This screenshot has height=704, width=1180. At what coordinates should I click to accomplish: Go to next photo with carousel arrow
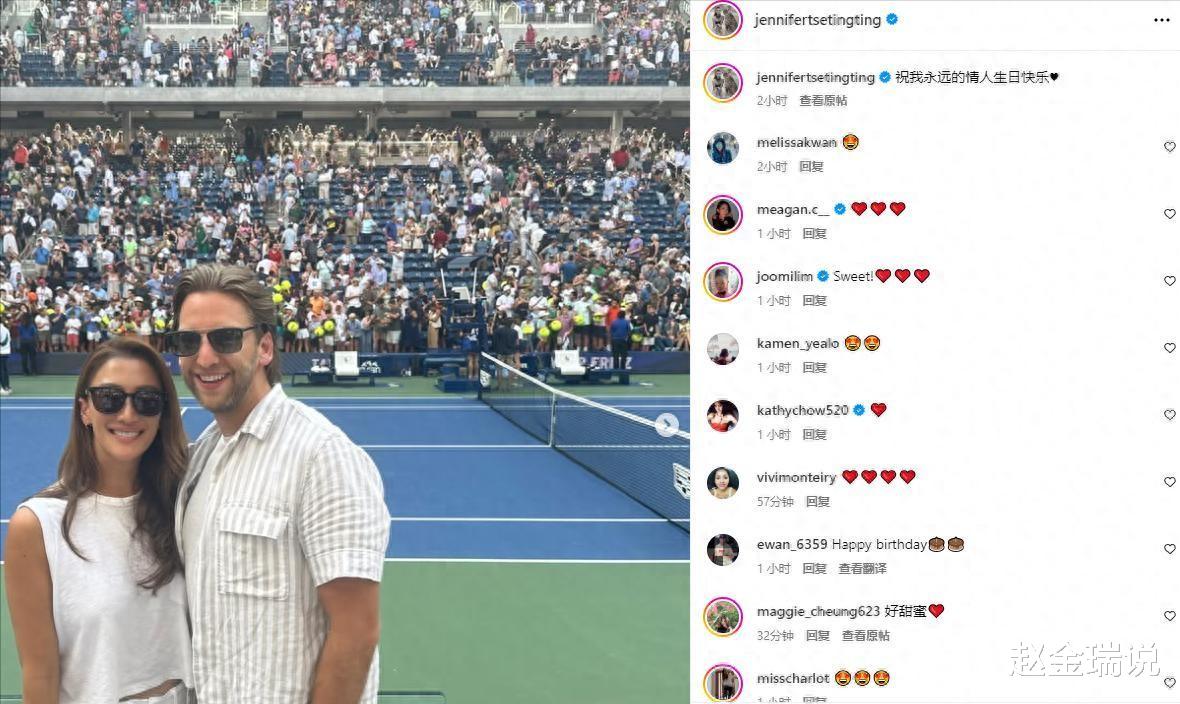[x=667, y=425]
